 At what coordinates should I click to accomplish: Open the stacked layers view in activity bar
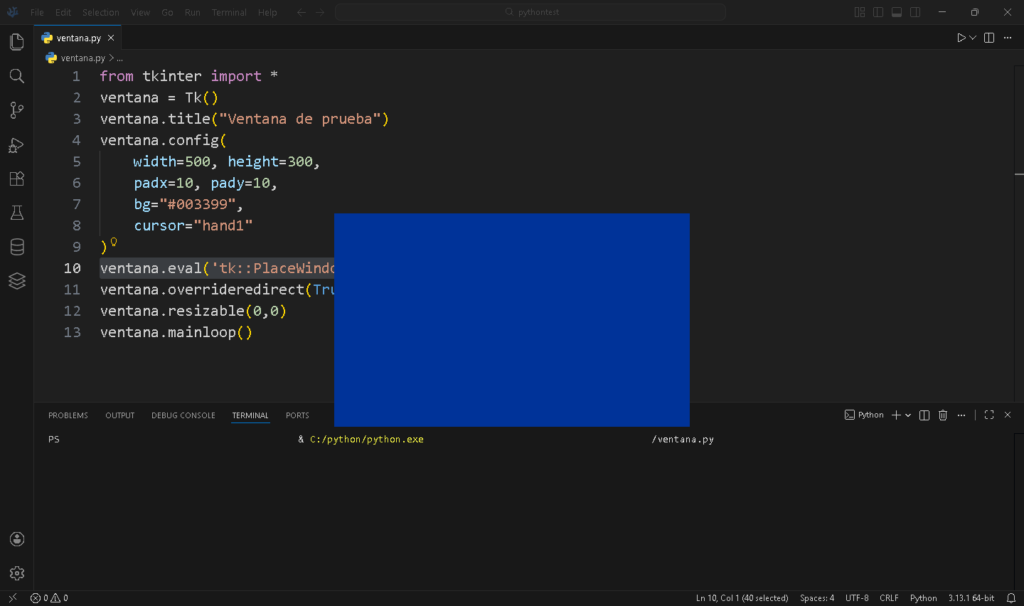(17, 281)
